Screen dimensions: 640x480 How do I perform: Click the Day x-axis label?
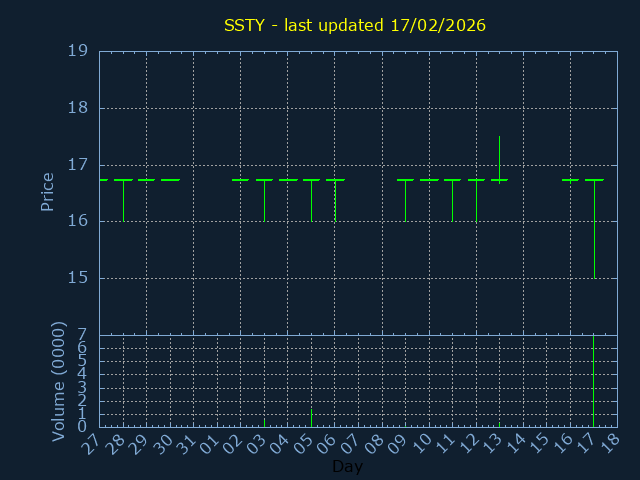(x=347, y=466)
